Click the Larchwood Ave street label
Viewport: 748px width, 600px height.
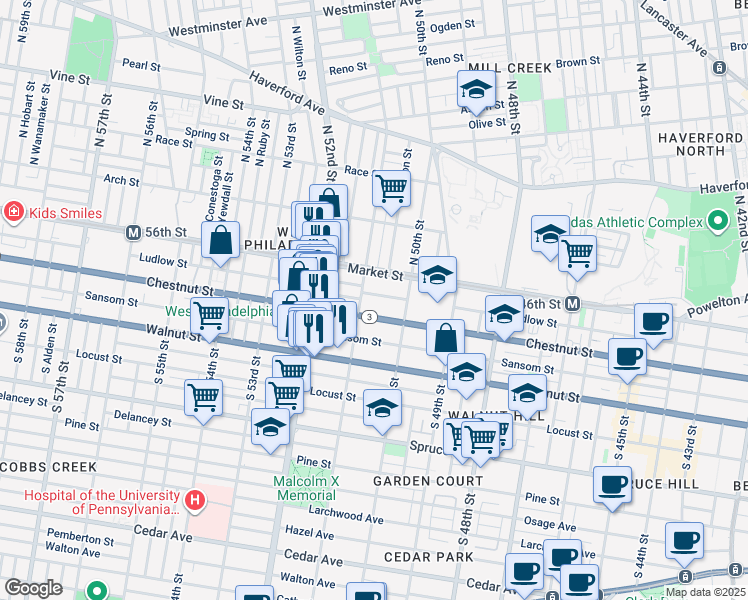(x=346, y=514)
